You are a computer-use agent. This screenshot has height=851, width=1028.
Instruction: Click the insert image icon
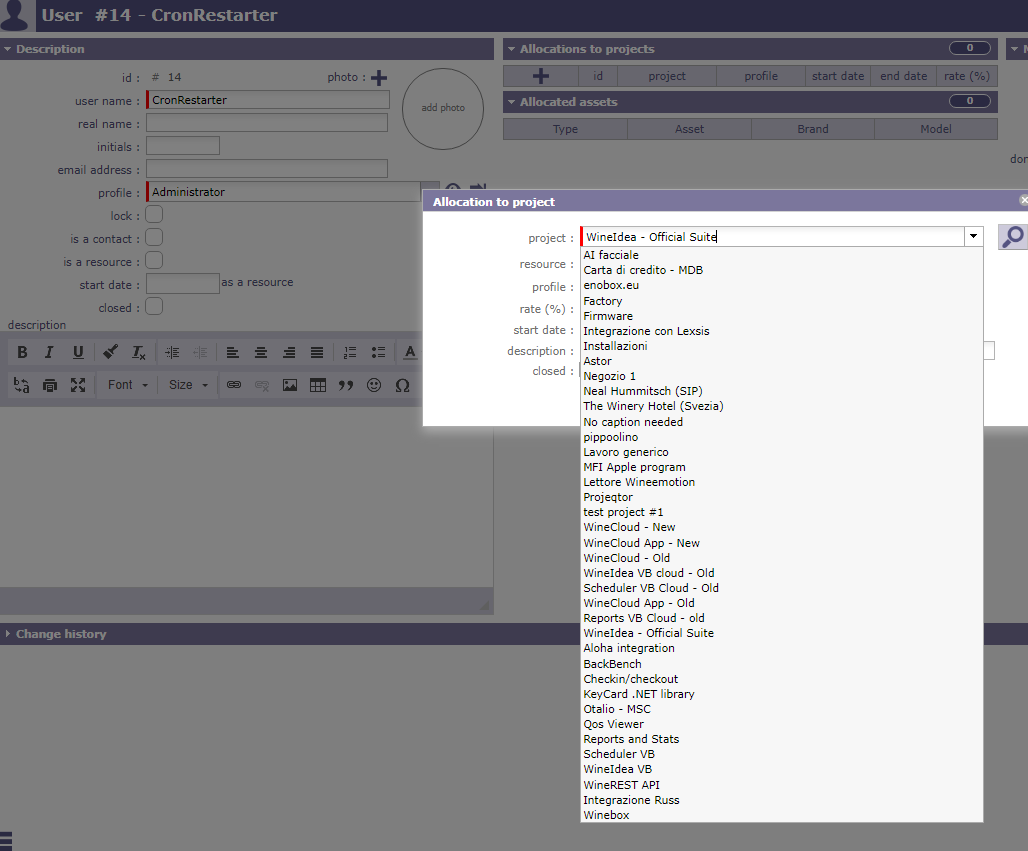pos(290,385)
